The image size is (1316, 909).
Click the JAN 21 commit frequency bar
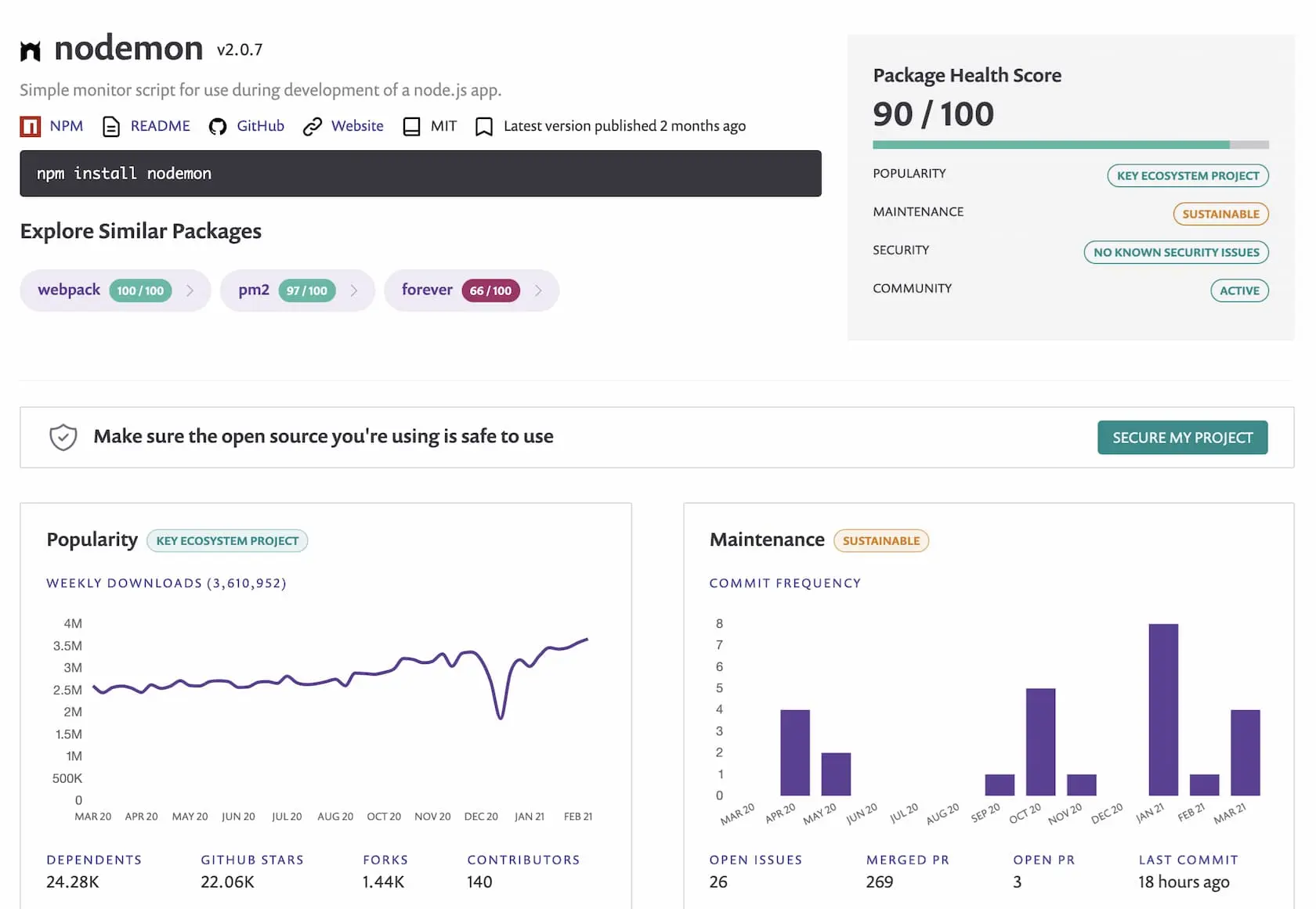coord(1163,709)
